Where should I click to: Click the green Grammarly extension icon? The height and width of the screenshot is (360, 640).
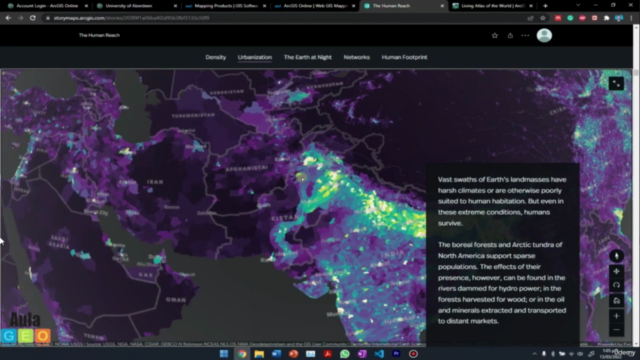coord(570,18)
